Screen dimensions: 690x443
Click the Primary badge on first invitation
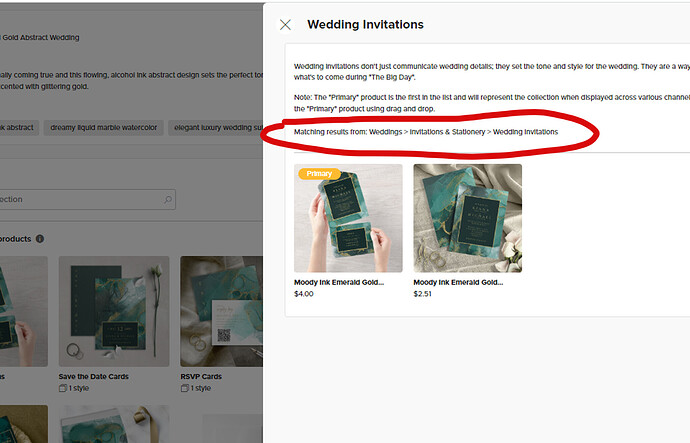point(319,174)
